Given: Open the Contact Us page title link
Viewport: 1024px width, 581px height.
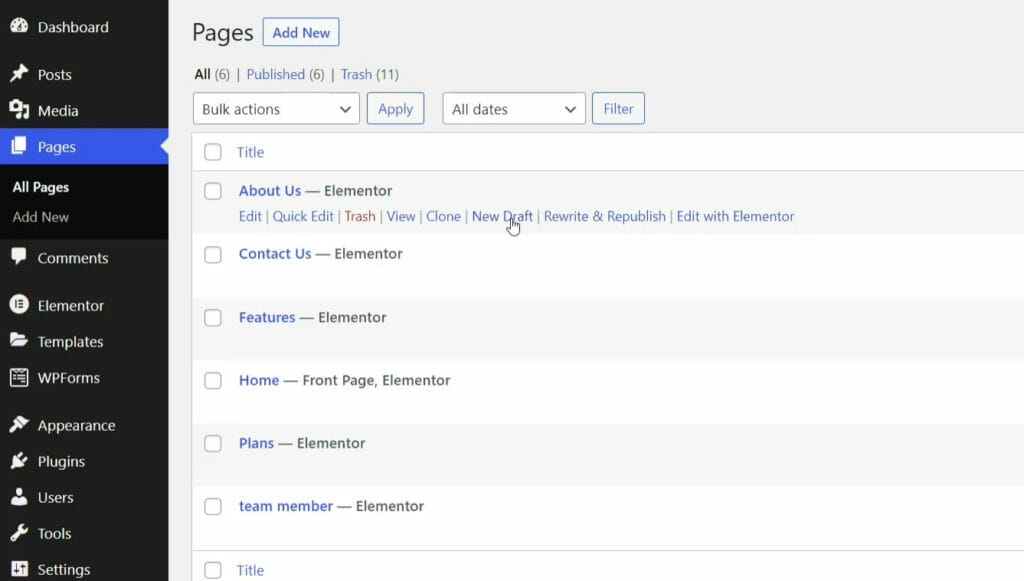Looking at the screenshot, I should 275,254.
